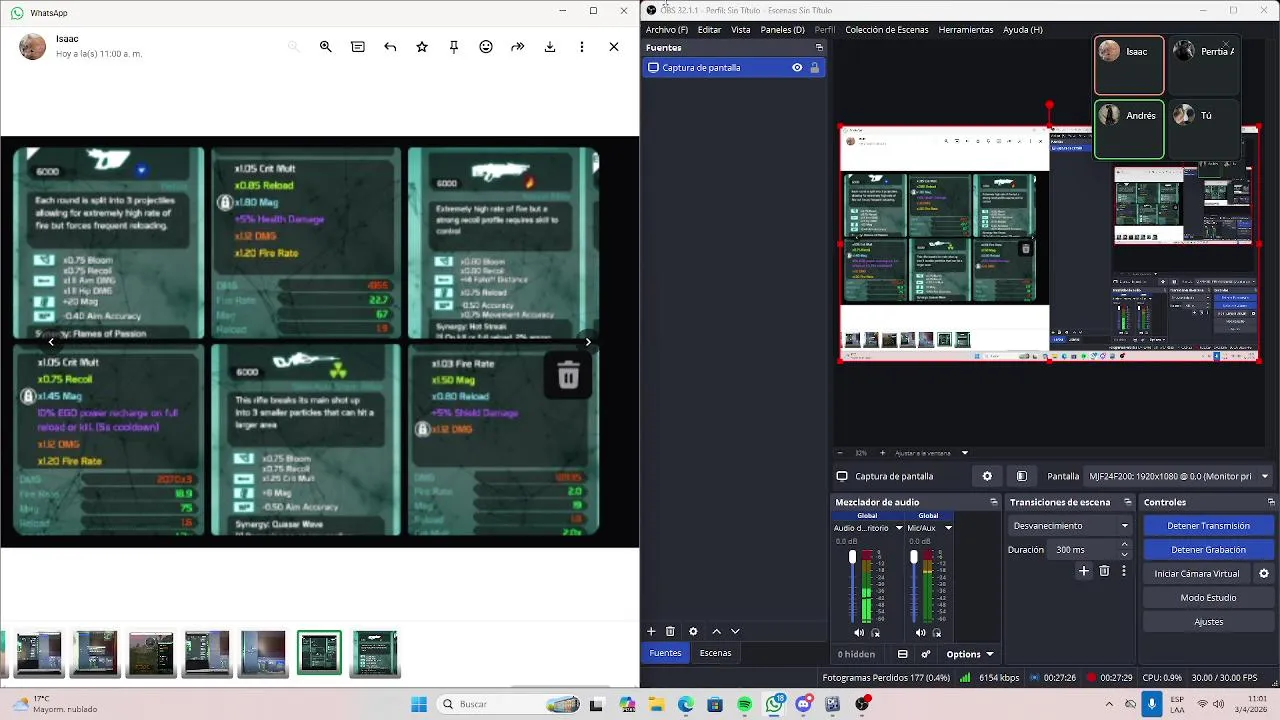Open the Desvanecimiento transition dropdown
The height and width of the screenshot is (720, 1280).
1070,526
